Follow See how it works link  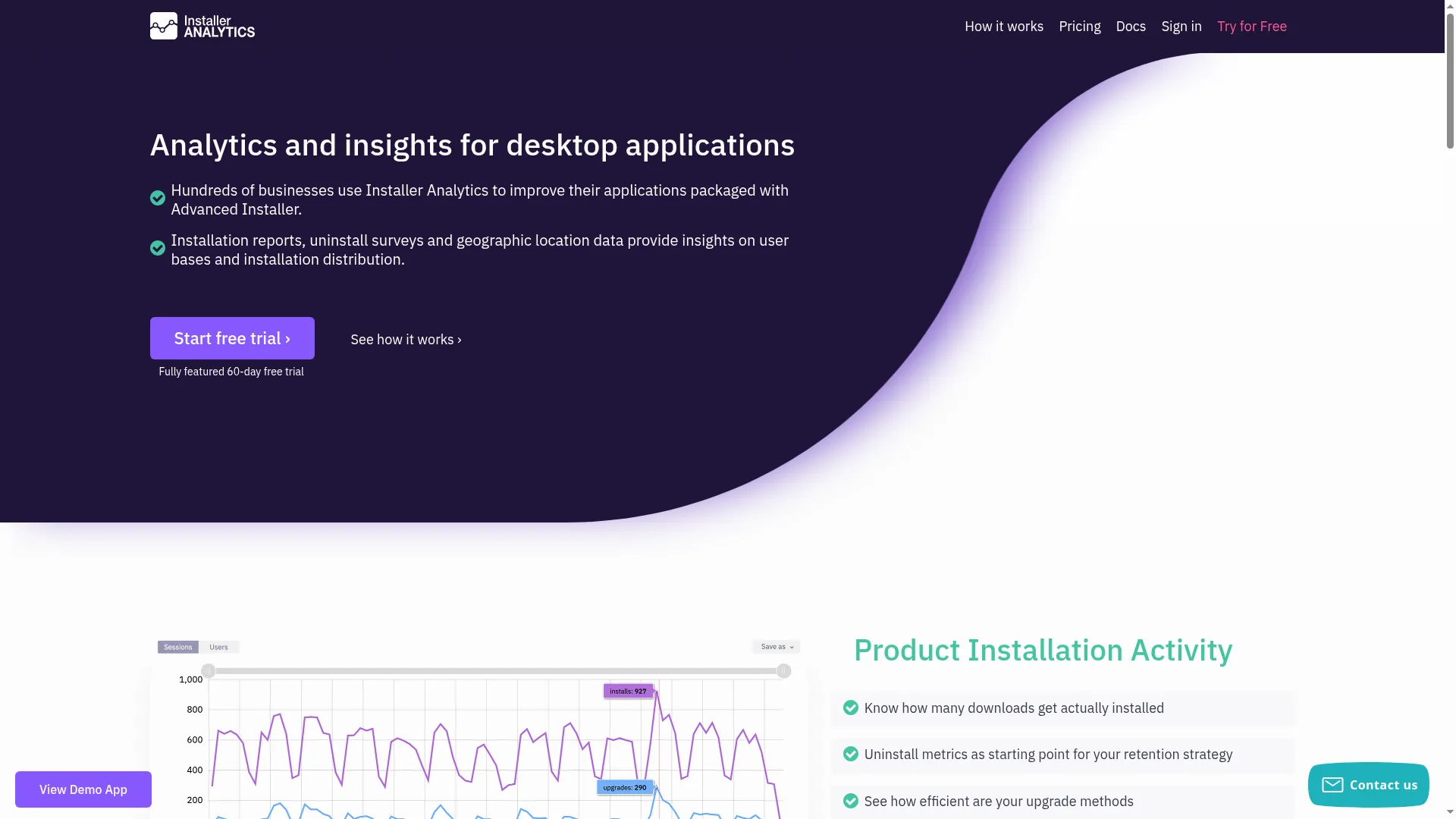[x=406, y=340]
